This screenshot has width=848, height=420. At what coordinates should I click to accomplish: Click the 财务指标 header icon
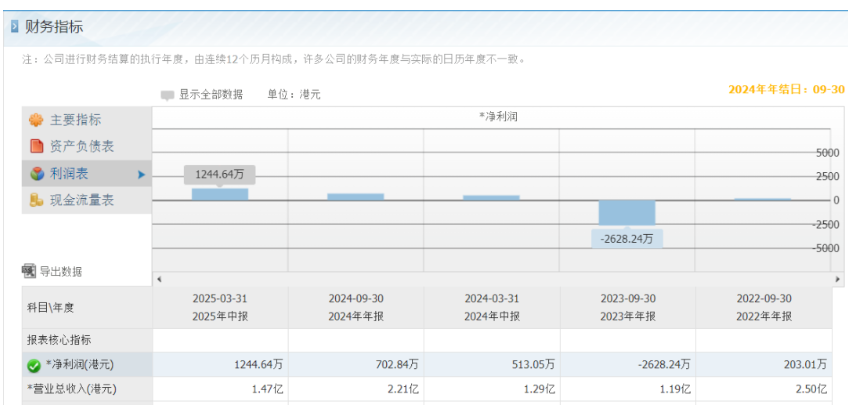[14, 26]
